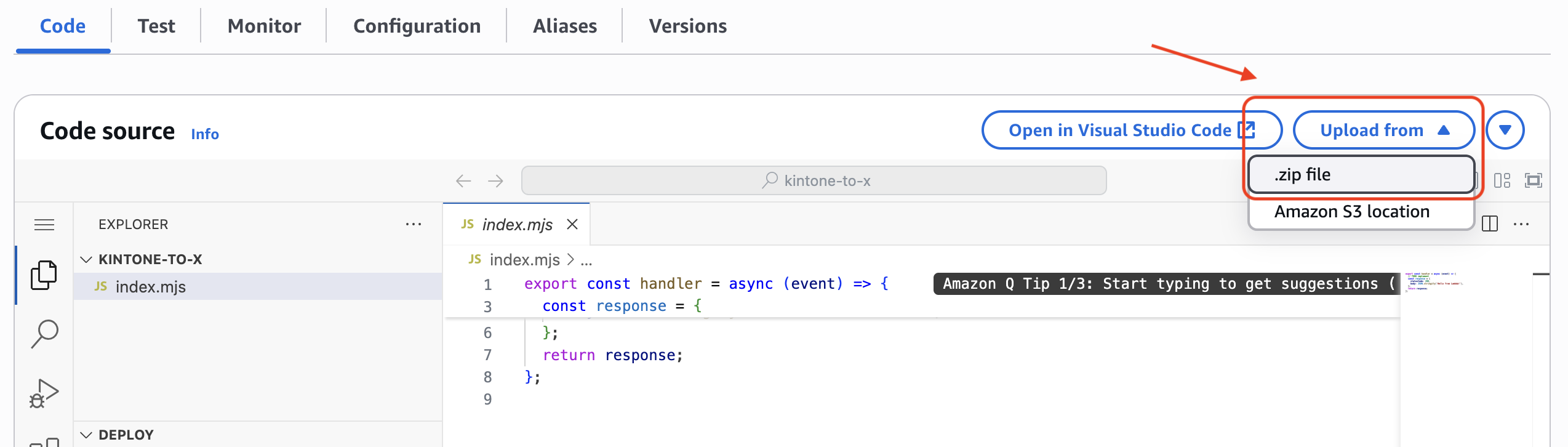The height and width of the screenshot is (447, 1568).
Task: Select the .zip file upload option
Action: click(1360, 174)
